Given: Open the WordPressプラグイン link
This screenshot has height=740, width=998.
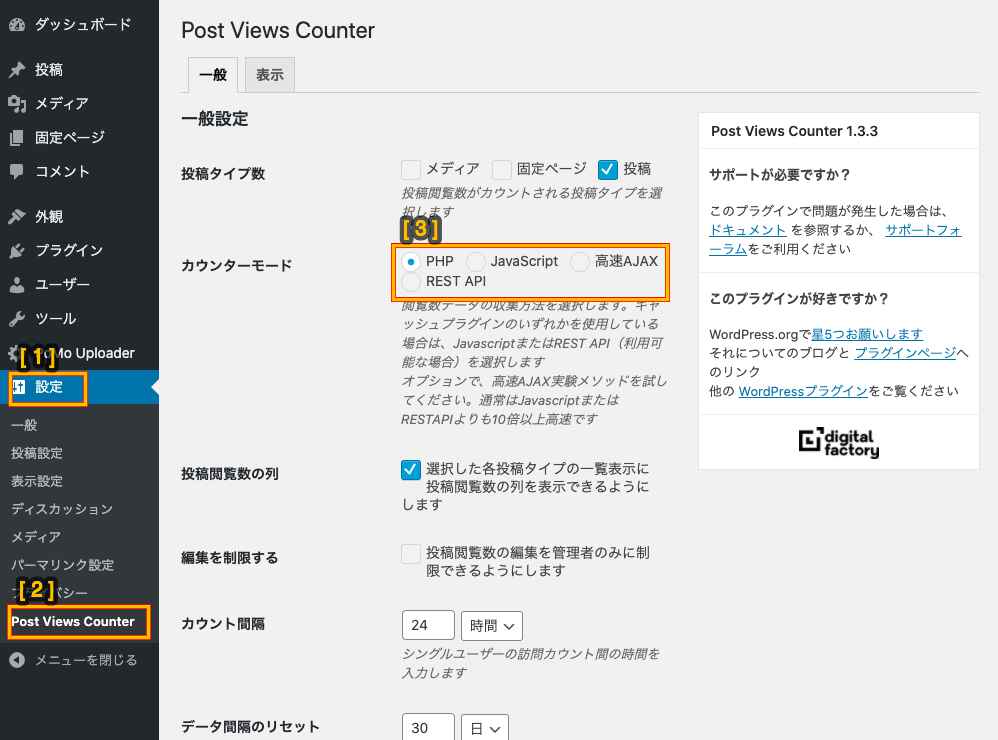Looking at the screenshot, I should (x=803, y=391).
